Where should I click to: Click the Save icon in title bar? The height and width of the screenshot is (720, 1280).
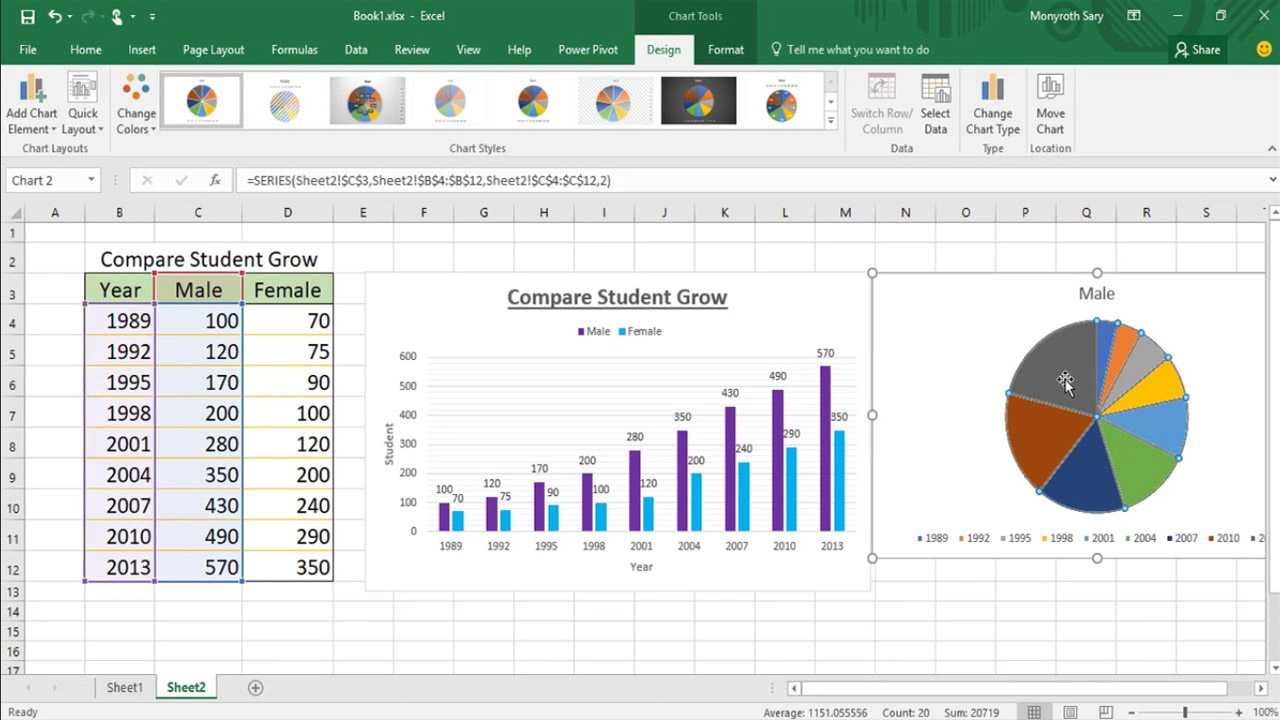click(x=27, y=16)
